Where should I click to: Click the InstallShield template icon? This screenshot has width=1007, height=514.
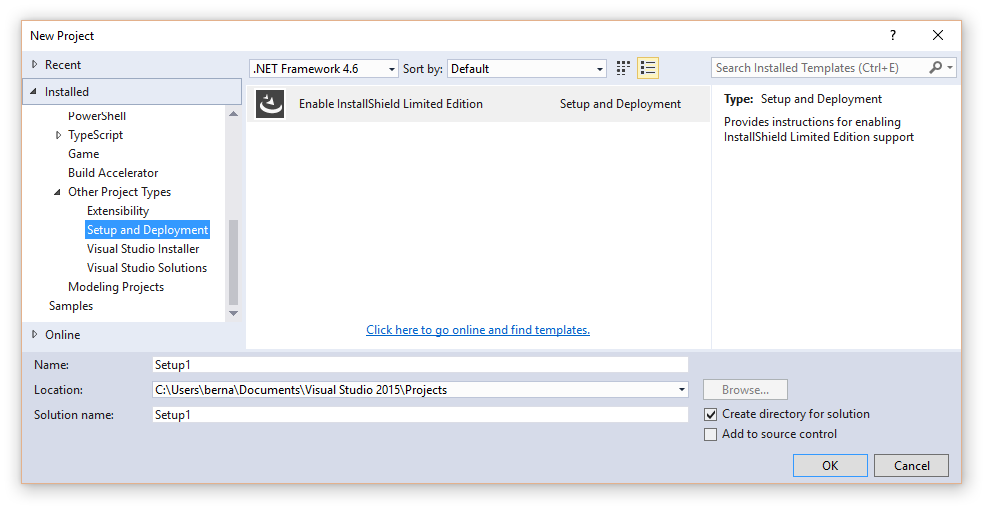point(270,104)
